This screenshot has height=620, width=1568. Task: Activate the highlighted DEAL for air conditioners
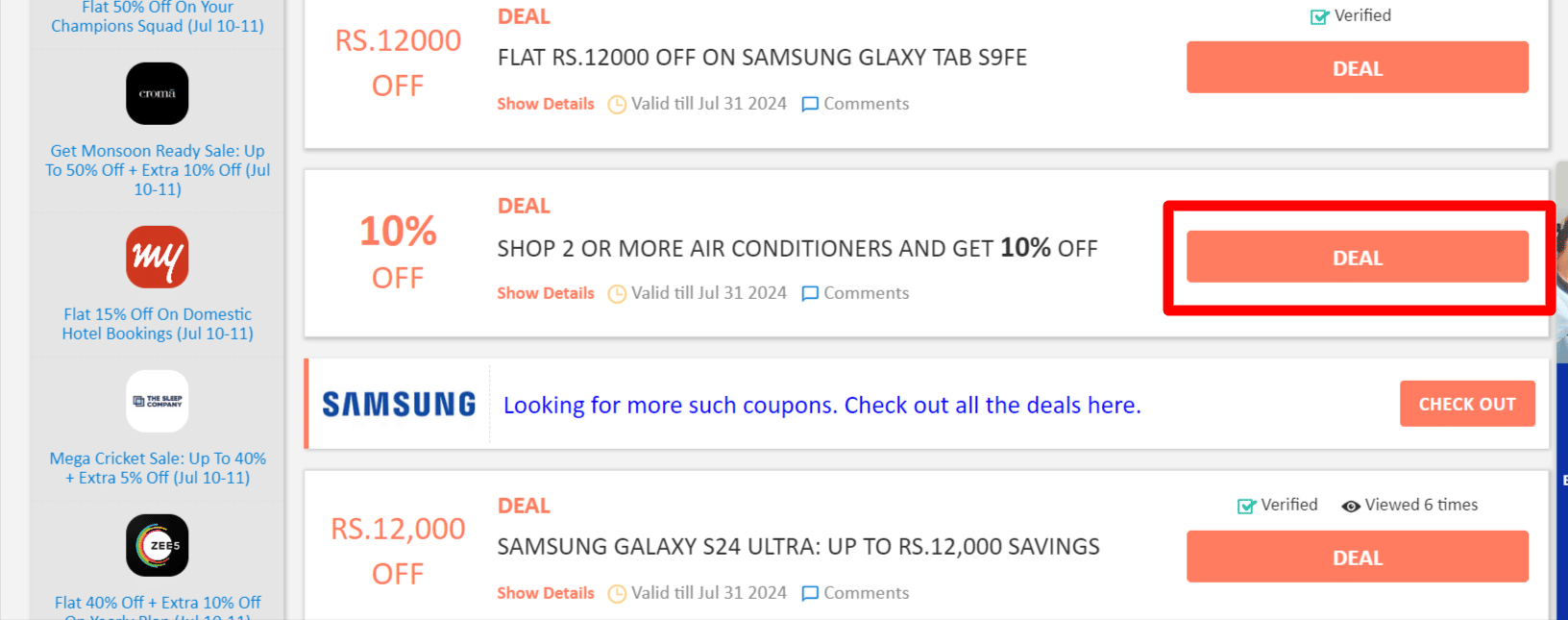(x=1357, y=257)
